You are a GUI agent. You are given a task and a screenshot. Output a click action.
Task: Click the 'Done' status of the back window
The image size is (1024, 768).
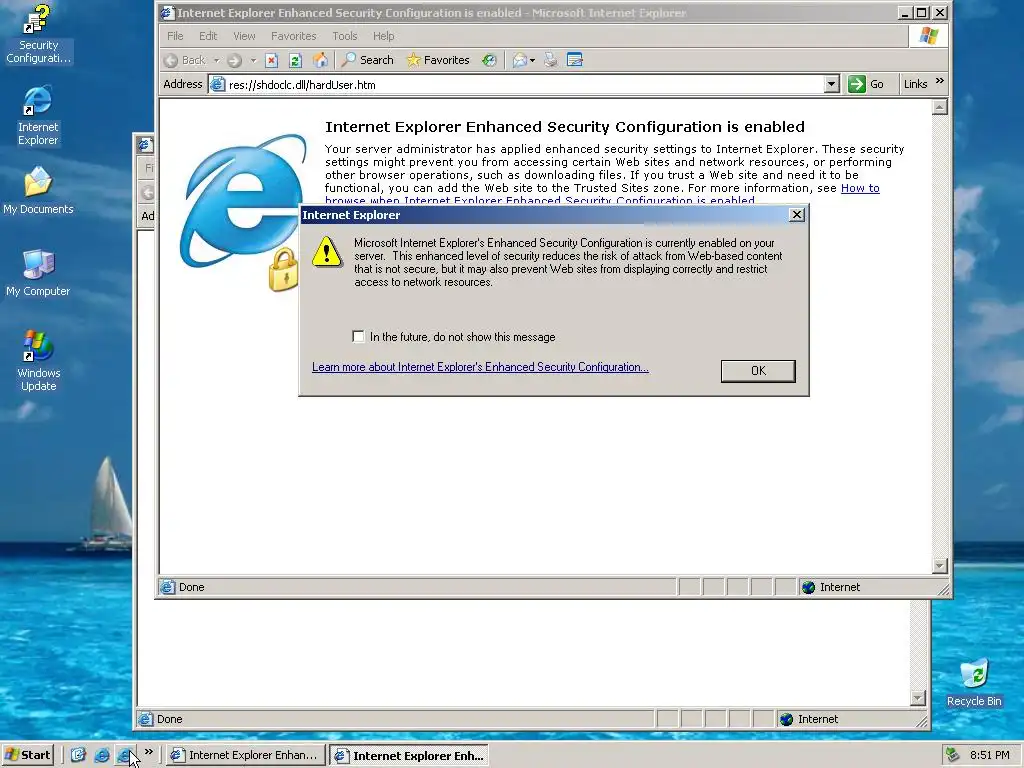(169, 719)
